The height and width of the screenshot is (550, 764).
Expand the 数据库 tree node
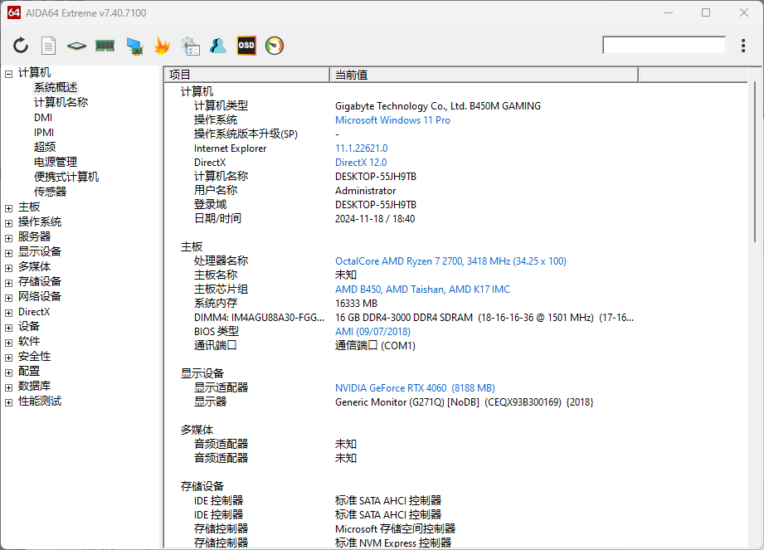9,388
